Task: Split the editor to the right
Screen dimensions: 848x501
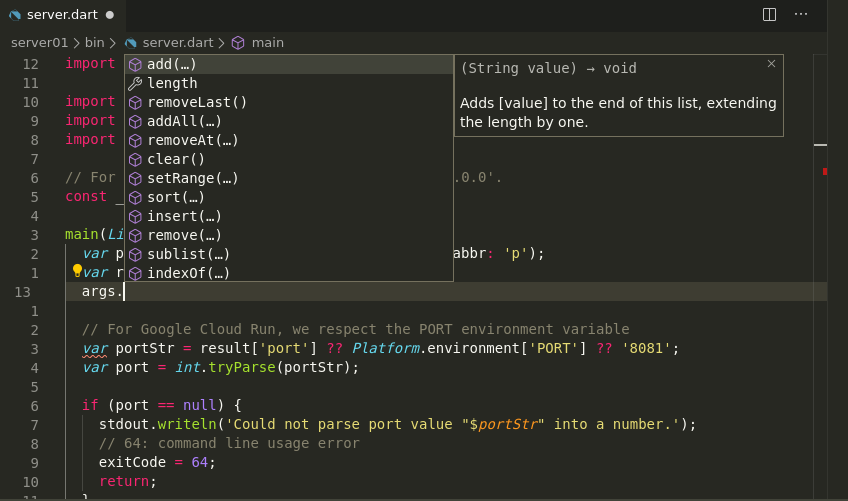Action: [769, 15]
